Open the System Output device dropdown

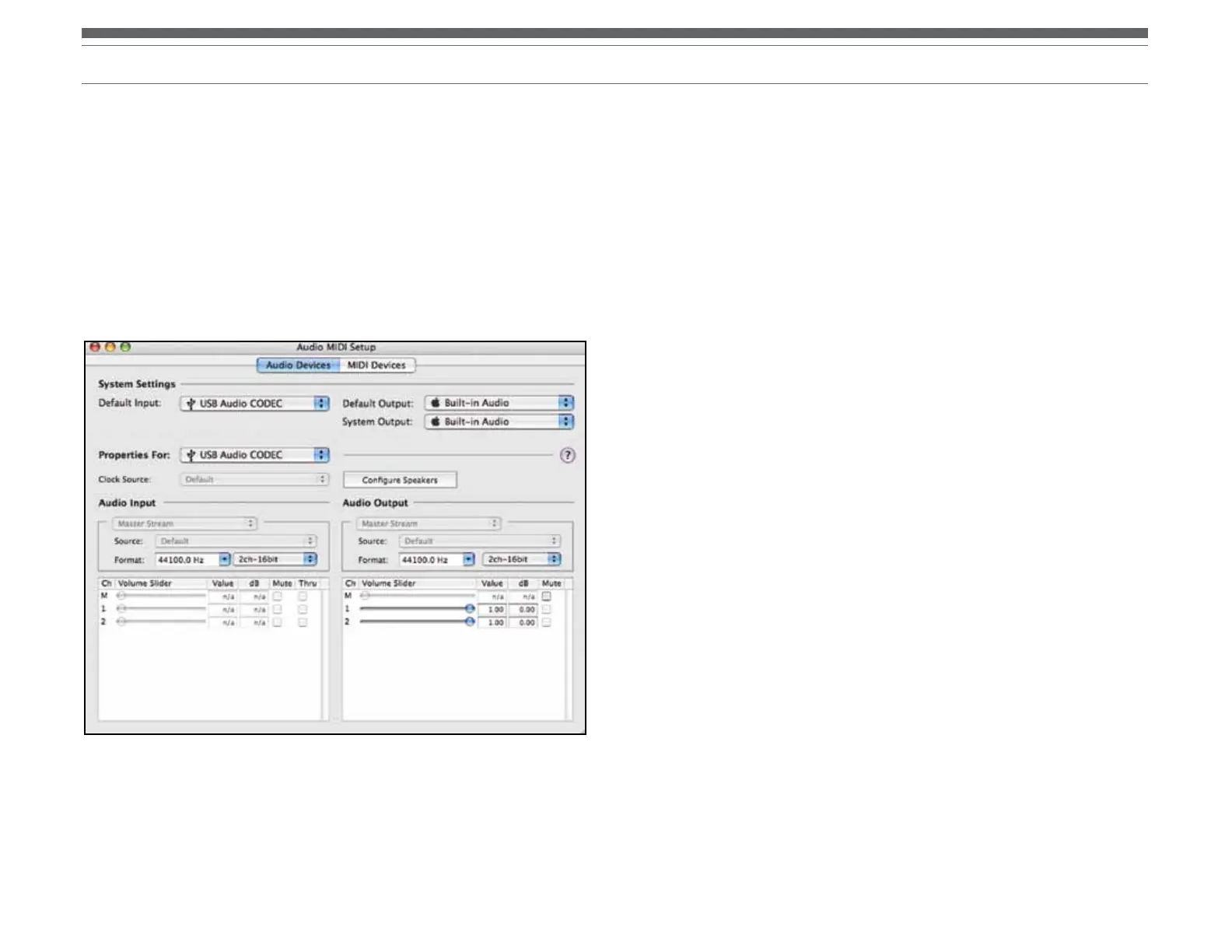499,422
